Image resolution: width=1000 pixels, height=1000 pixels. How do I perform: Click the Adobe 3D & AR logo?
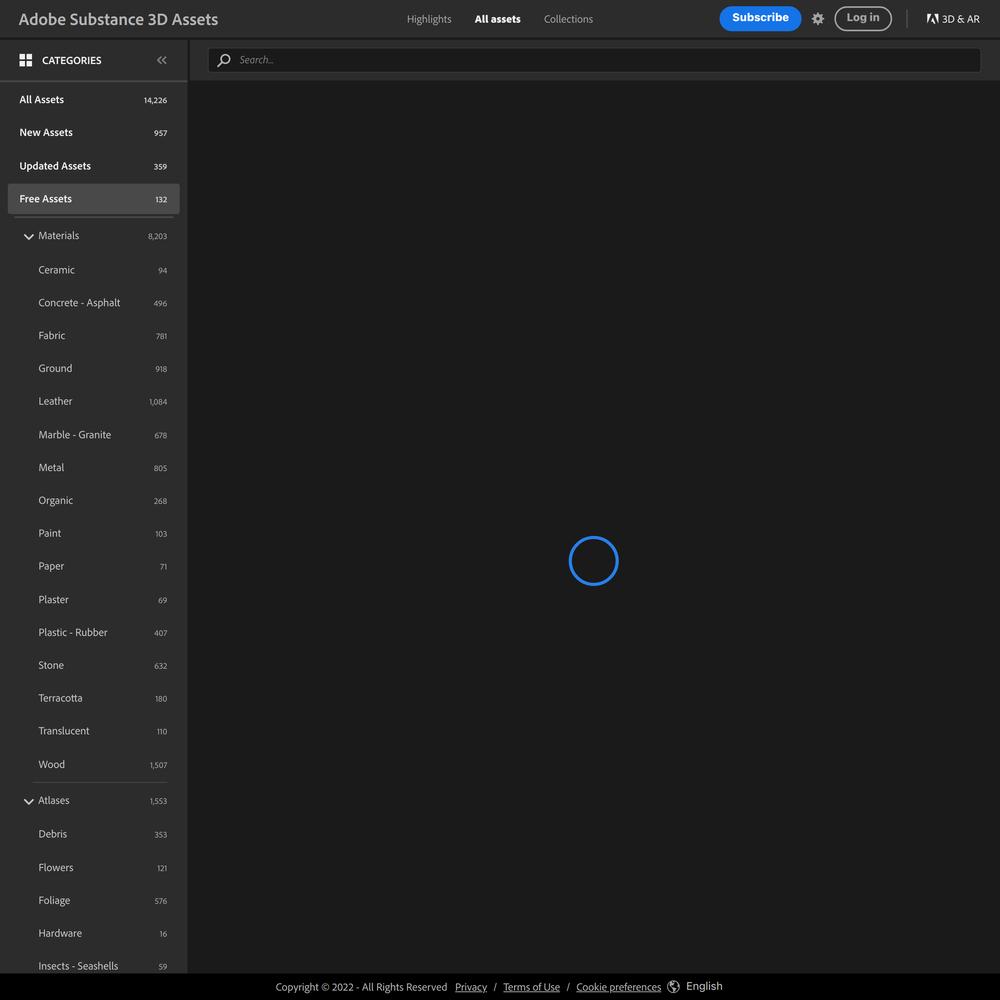(x=953, y=19)
